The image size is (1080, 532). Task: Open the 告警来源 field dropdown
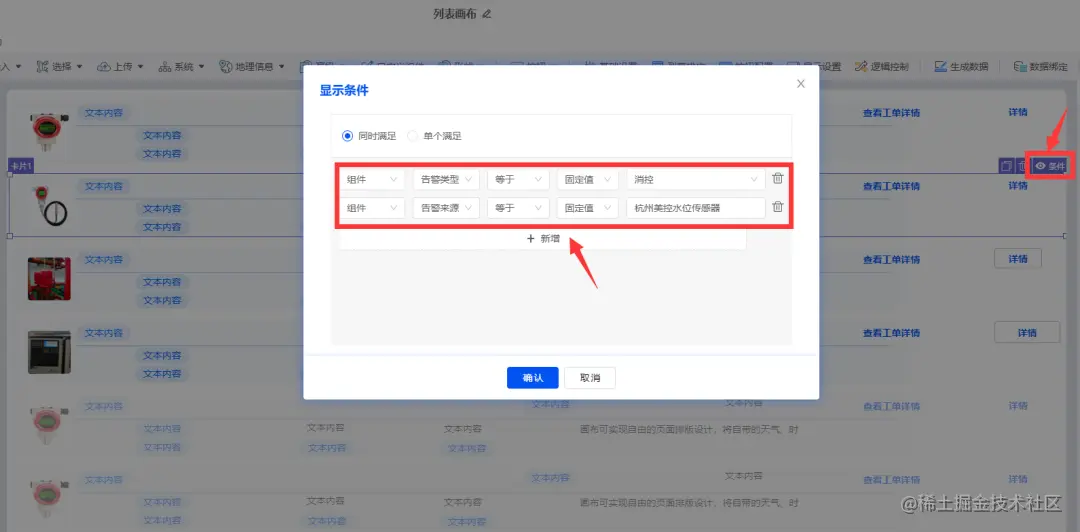(446, 207)
